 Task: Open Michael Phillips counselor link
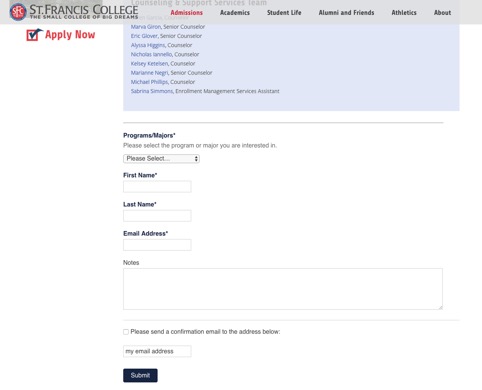(x=149, y=82)
